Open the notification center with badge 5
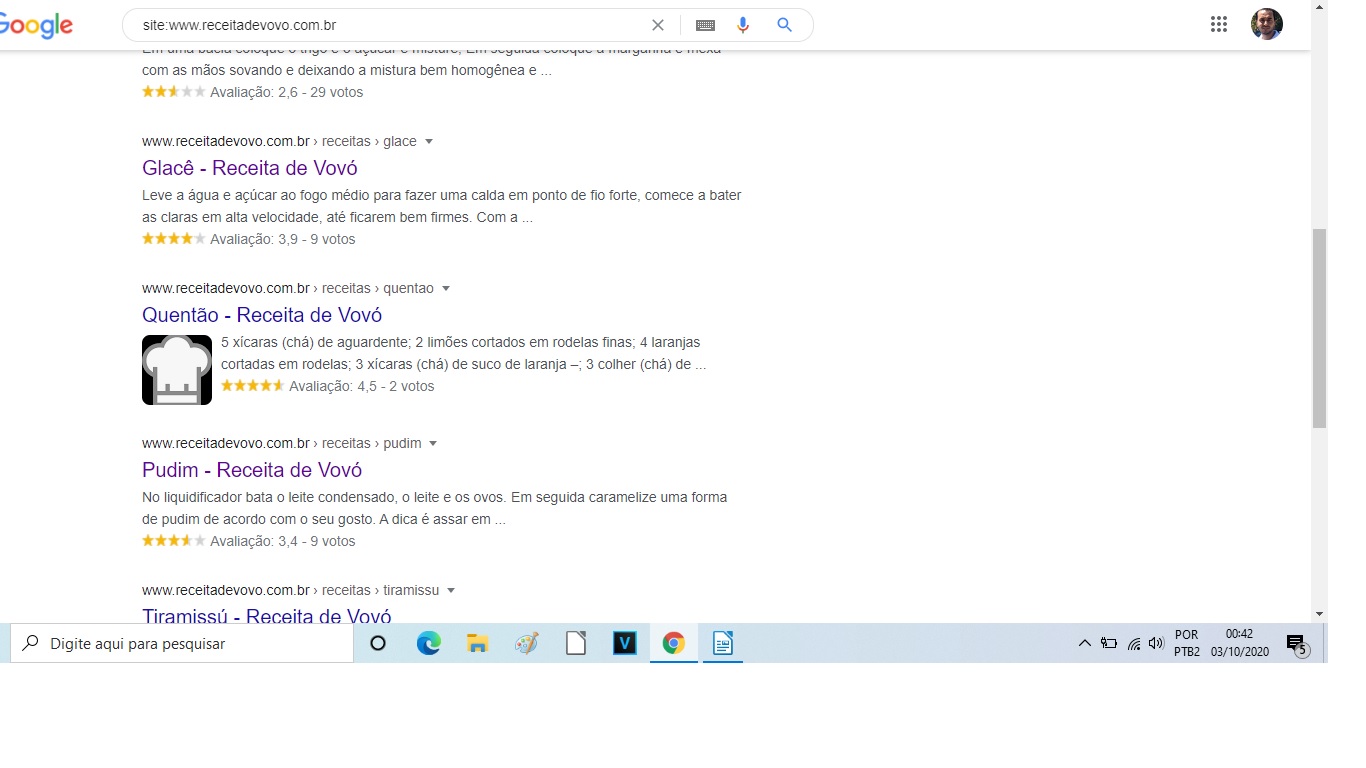This screenshot has height=768, width=1366. pyautogui.click(x=1297, y=645)
